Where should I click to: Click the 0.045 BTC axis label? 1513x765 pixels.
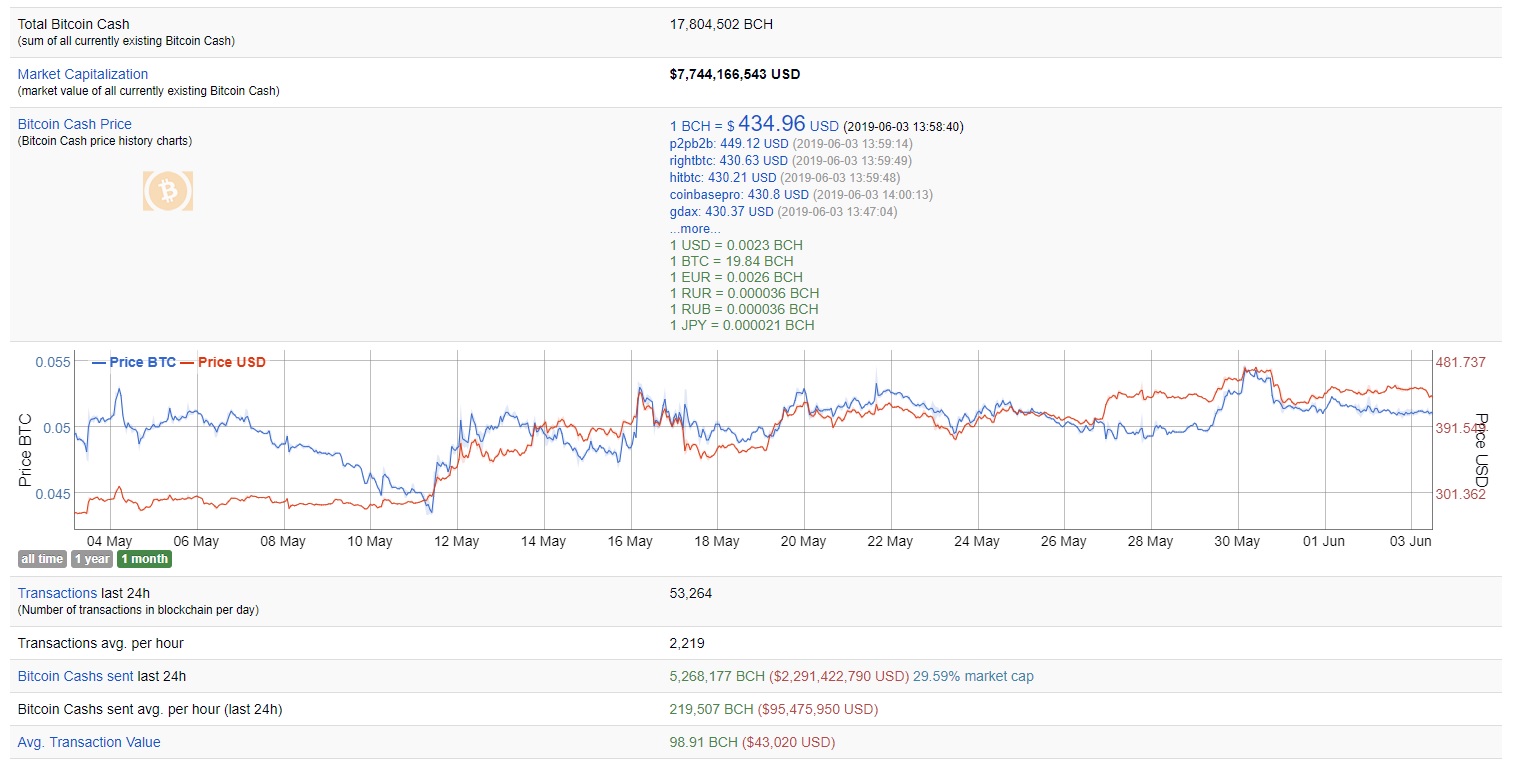pyautogui.click(x=53, y=494)
